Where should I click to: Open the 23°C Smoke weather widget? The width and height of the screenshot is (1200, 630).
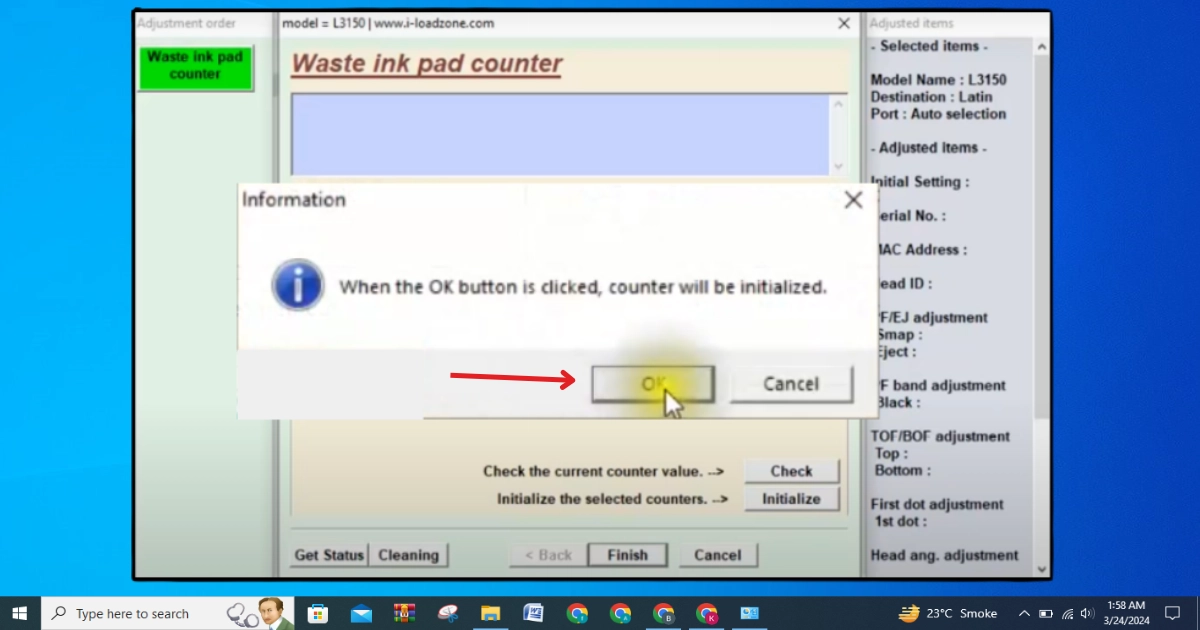948,613
